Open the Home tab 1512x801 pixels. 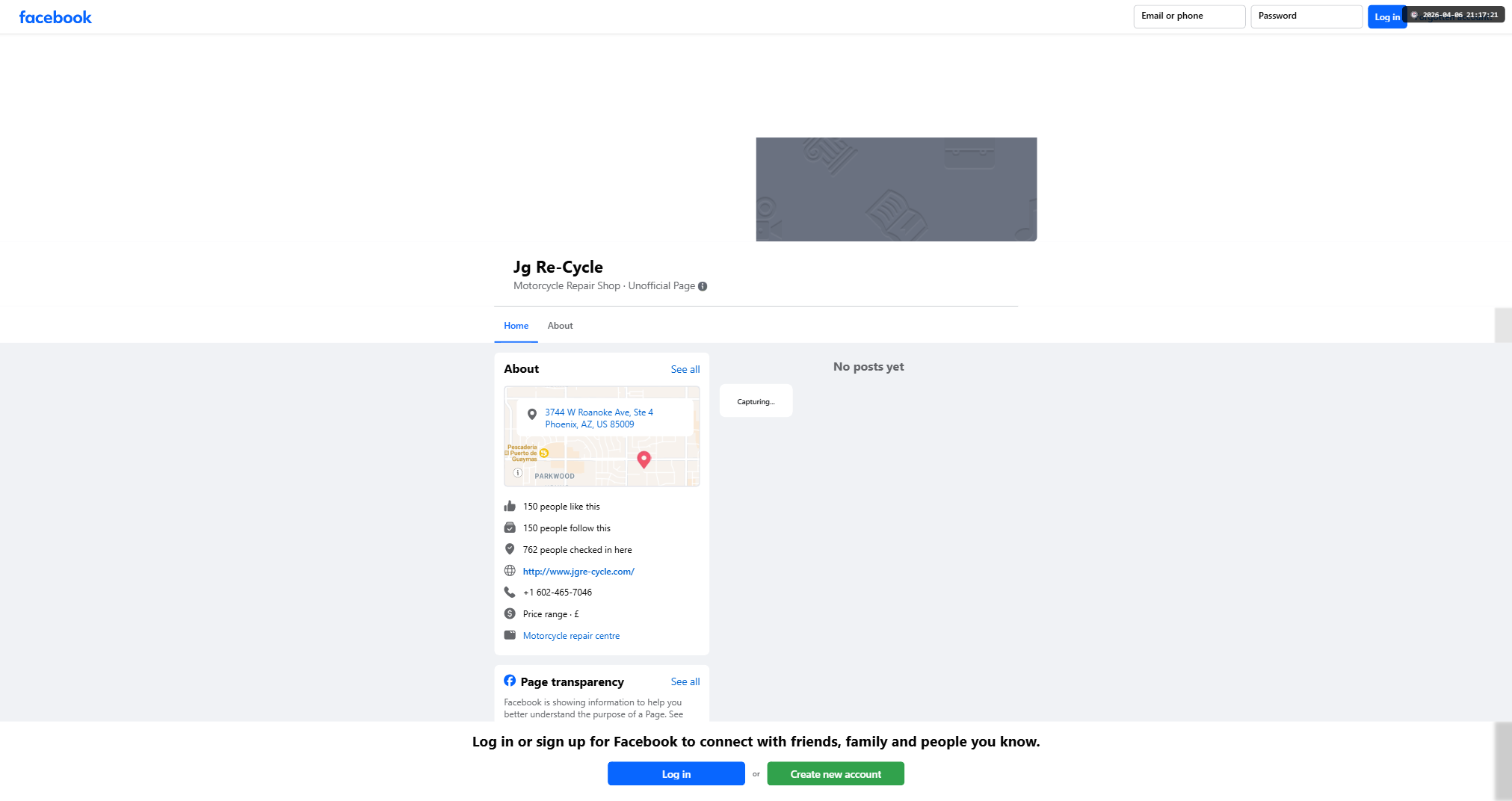pyautogui.click(x=516, y=326)
